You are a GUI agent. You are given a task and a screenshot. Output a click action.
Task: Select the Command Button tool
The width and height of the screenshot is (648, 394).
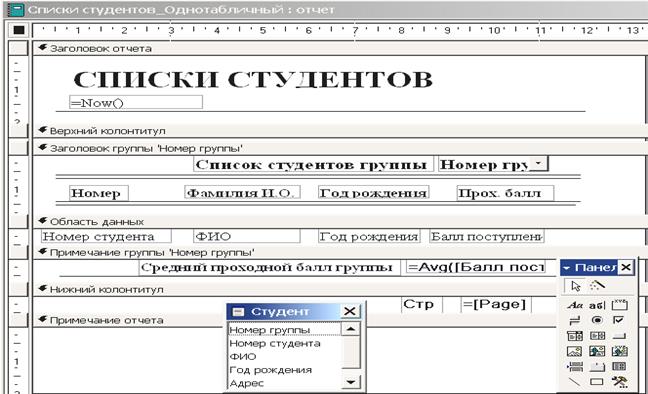(619, 336)
